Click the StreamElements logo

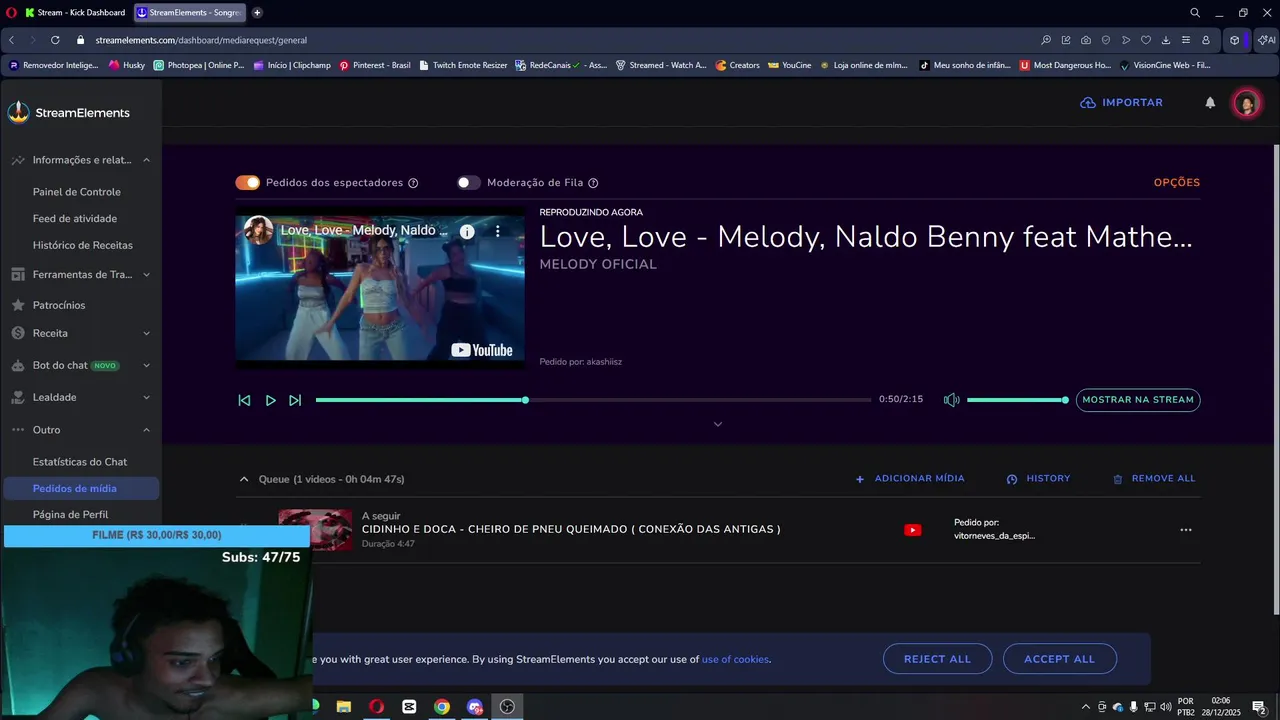coord(69,113)
